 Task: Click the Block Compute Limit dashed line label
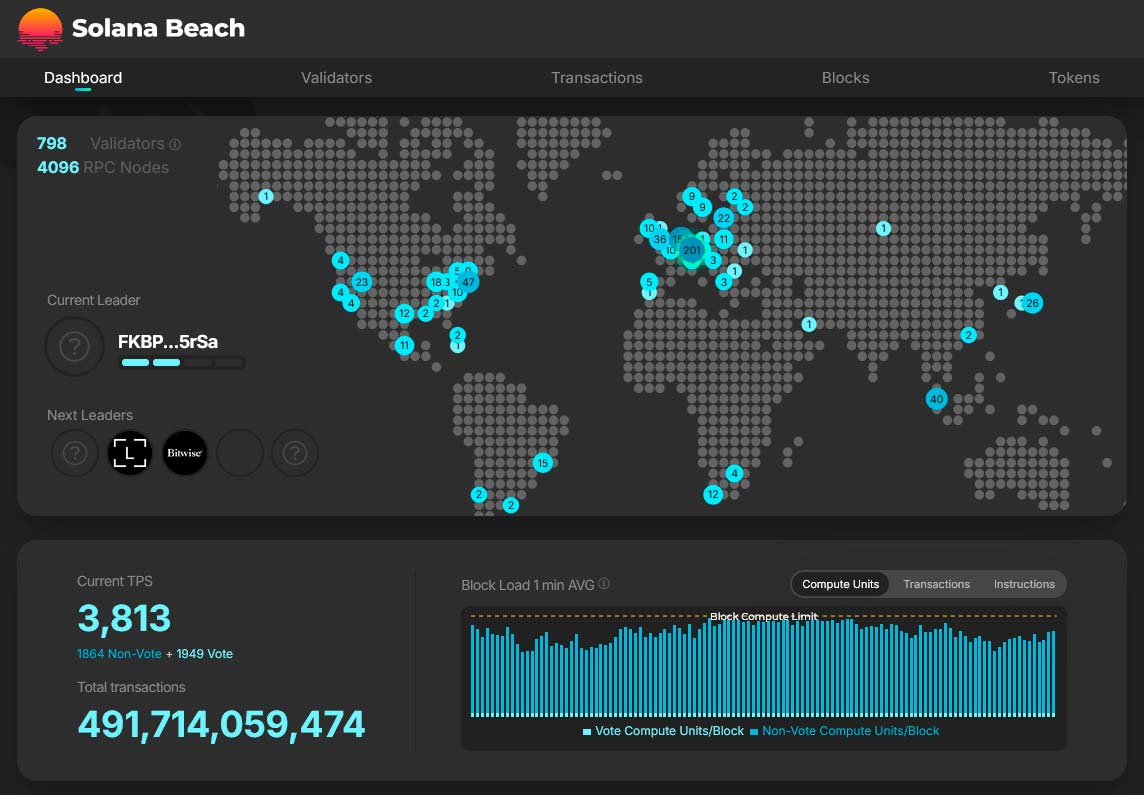764,616
